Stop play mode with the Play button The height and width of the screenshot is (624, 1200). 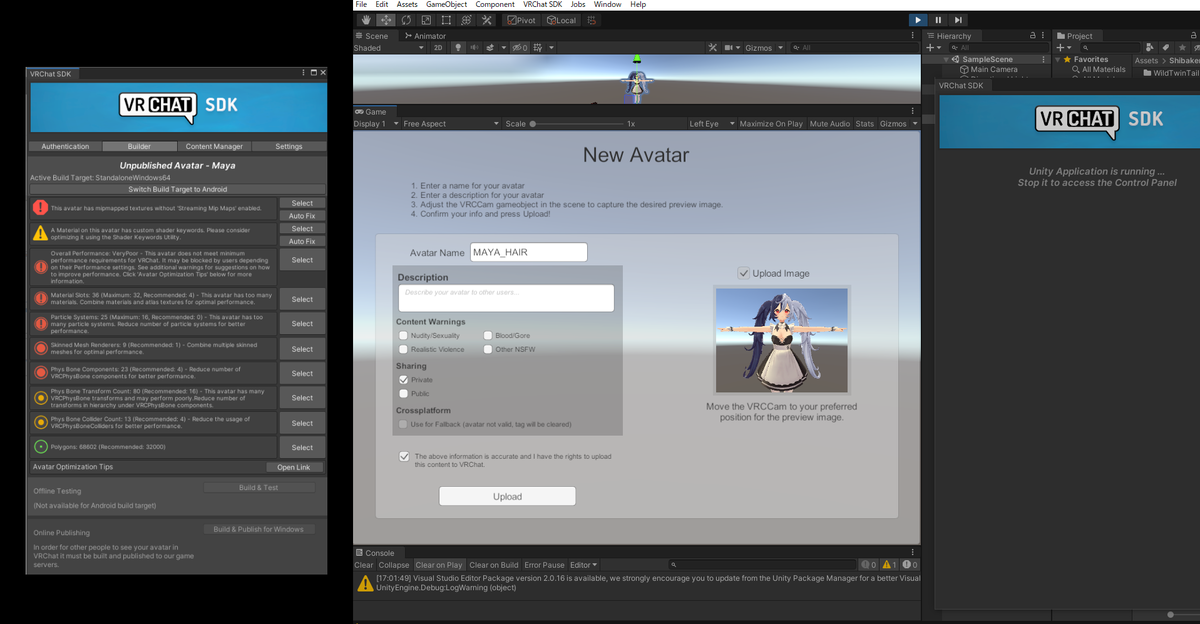[918, 20]
